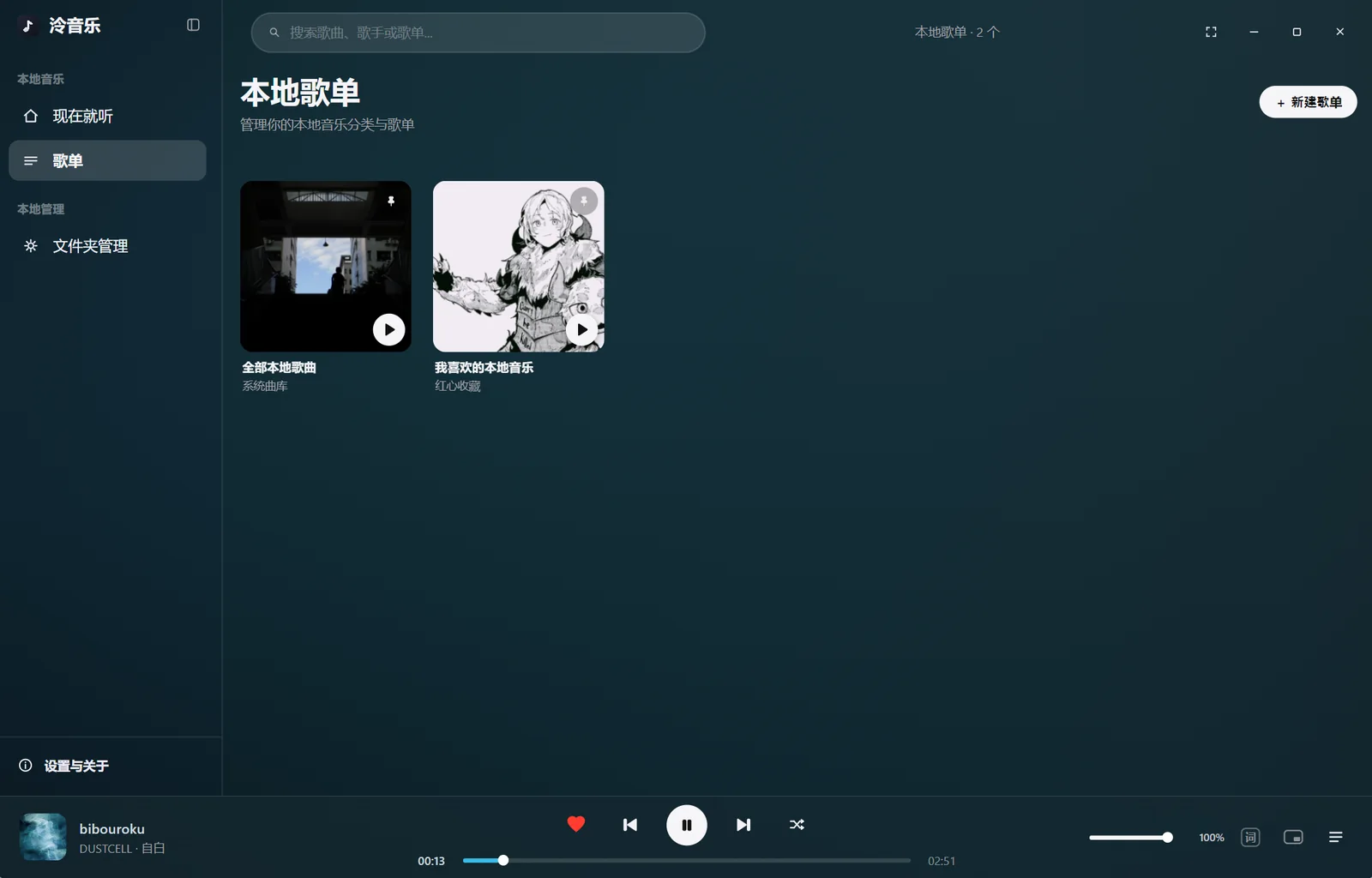The height and width of the screenshot is (878, 1372).
Task: Pause the current song
Action: point(687,825)
